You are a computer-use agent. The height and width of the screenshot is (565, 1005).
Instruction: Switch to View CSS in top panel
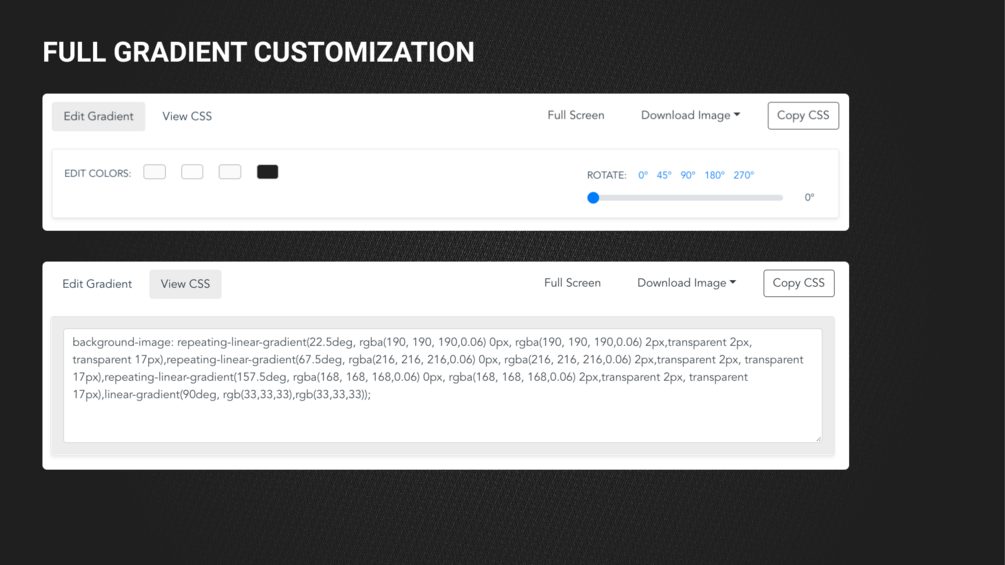187,117
